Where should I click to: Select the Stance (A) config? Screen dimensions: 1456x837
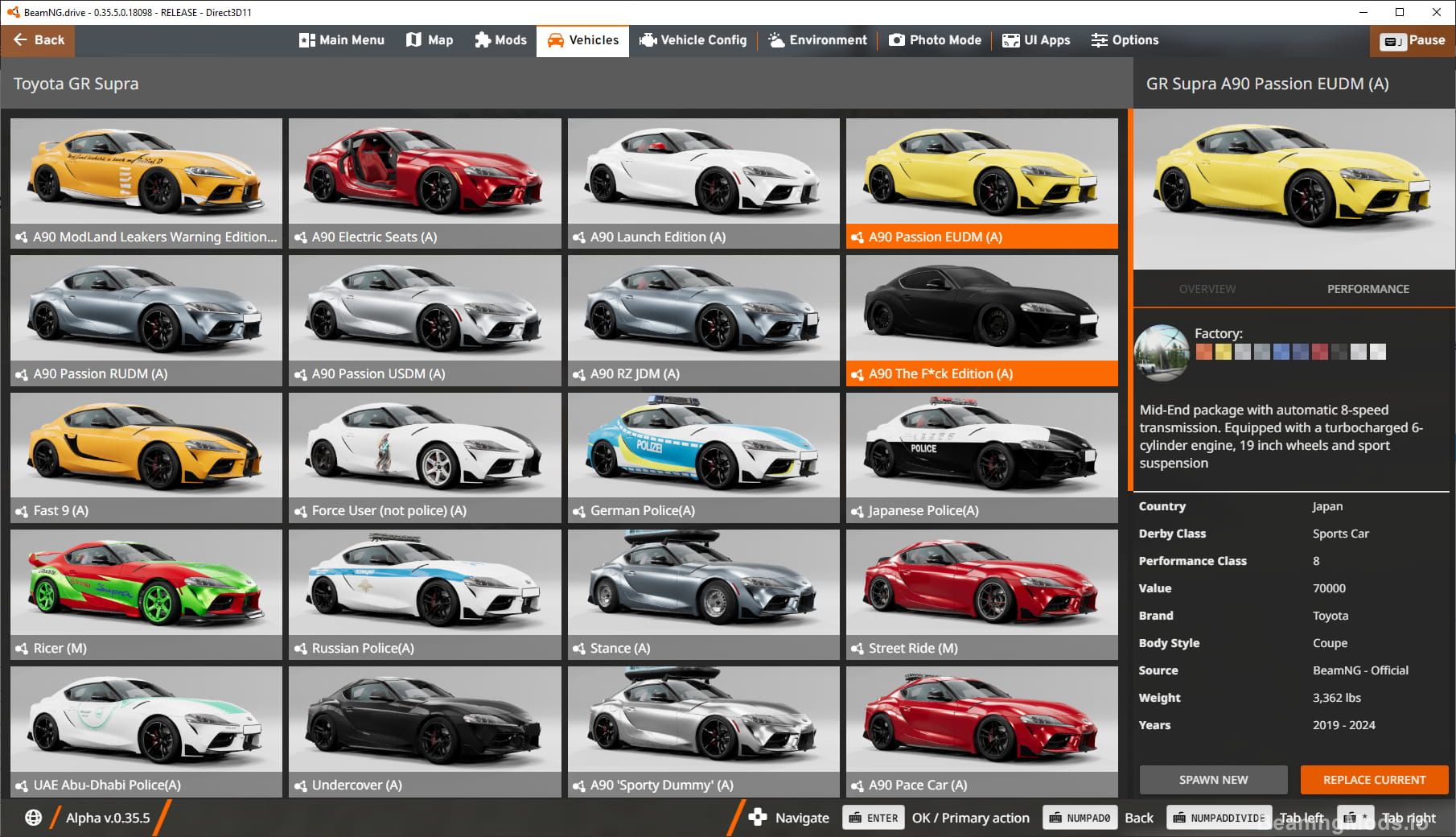tap(703, 594)
